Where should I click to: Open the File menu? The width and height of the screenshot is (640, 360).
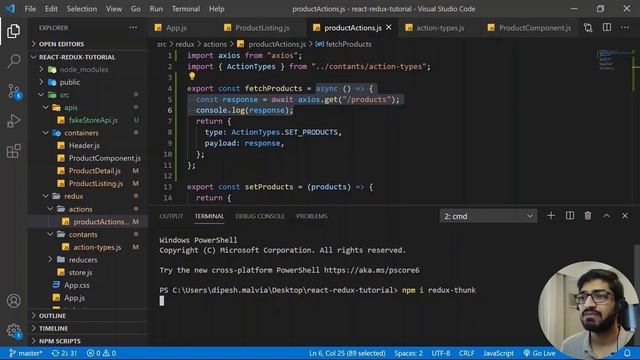(30, 9)
